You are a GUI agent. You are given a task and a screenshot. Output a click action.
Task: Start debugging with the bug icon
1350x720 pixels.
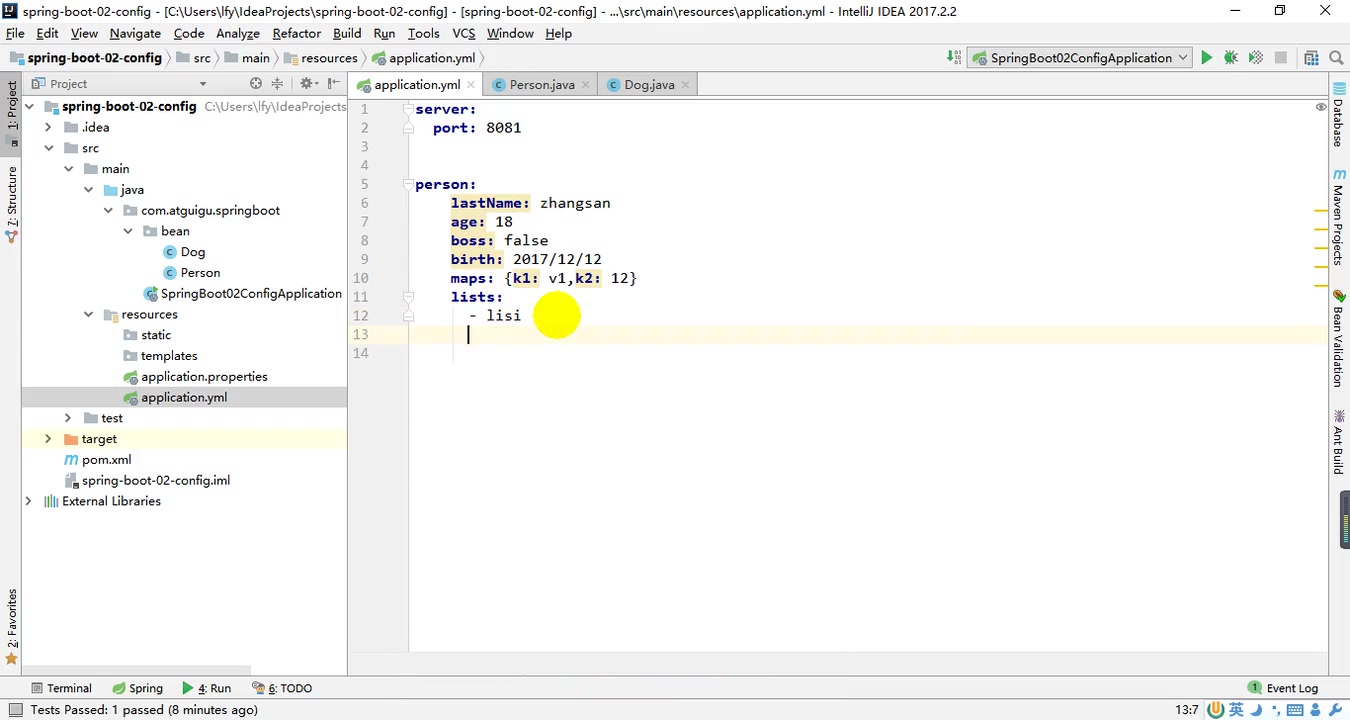click(1231, 58)
